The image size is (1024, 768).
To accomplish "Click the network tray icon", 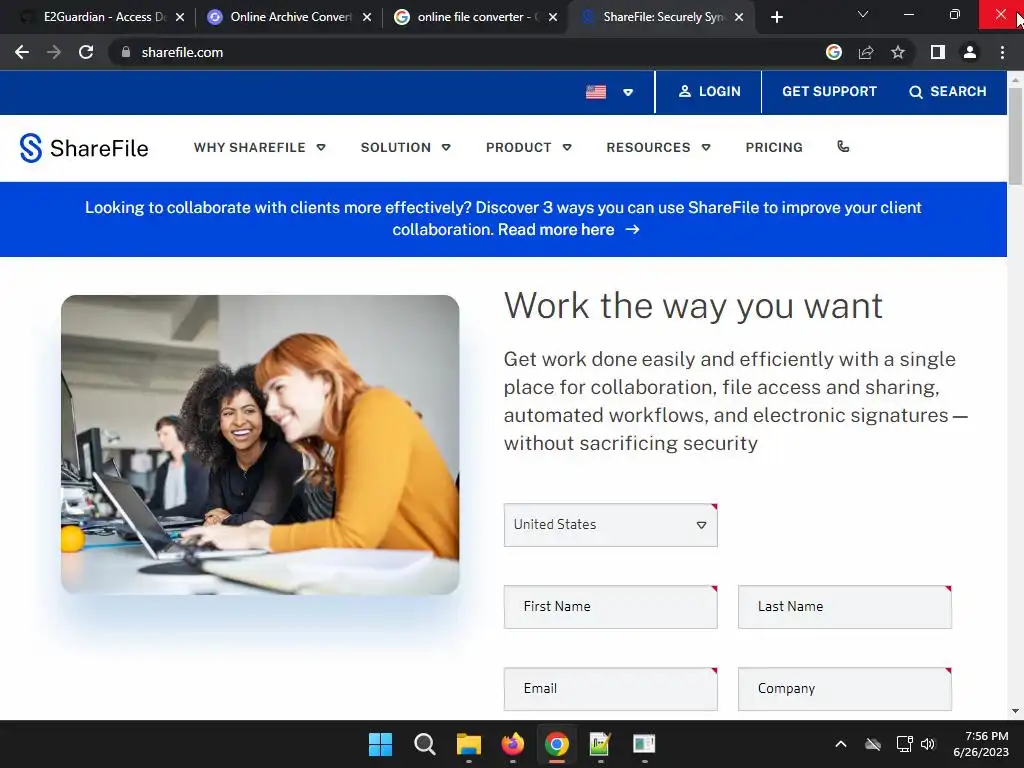I will pos(904,744).
